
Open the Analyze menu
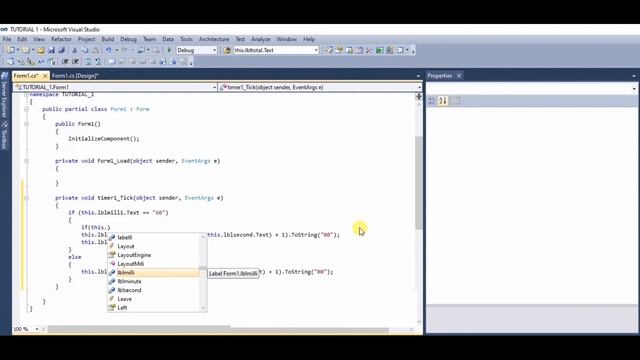click(x=260, y=39)
